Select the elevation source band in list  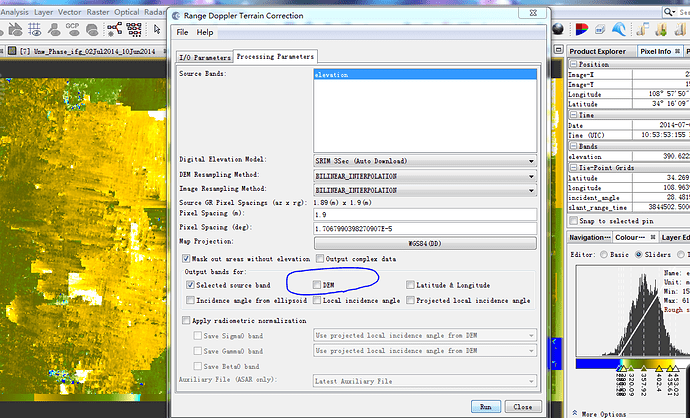click(x=425, y=75)
